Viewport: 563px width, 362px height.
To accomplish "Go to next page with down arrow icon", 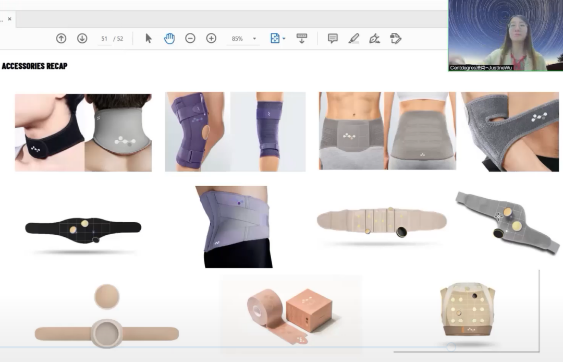I will (x=82, y=38).
